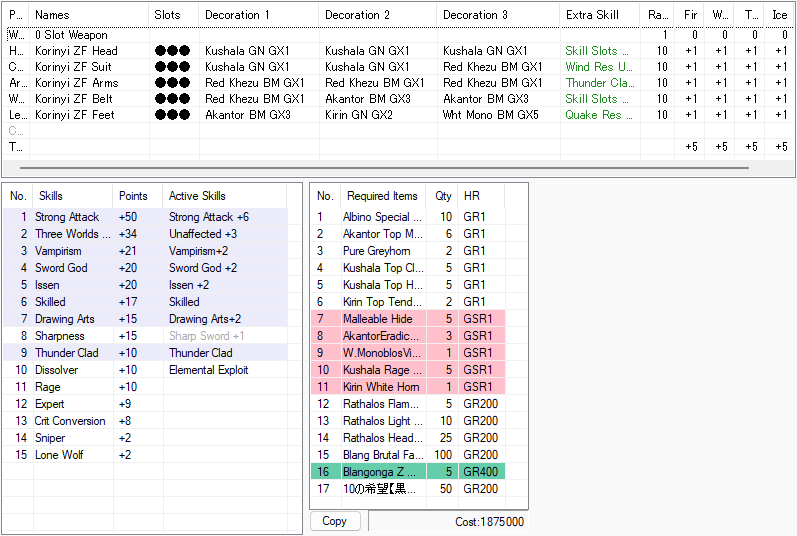
Task: Click the slot dots for Korinyi ZF Suit
Action: 172,67
